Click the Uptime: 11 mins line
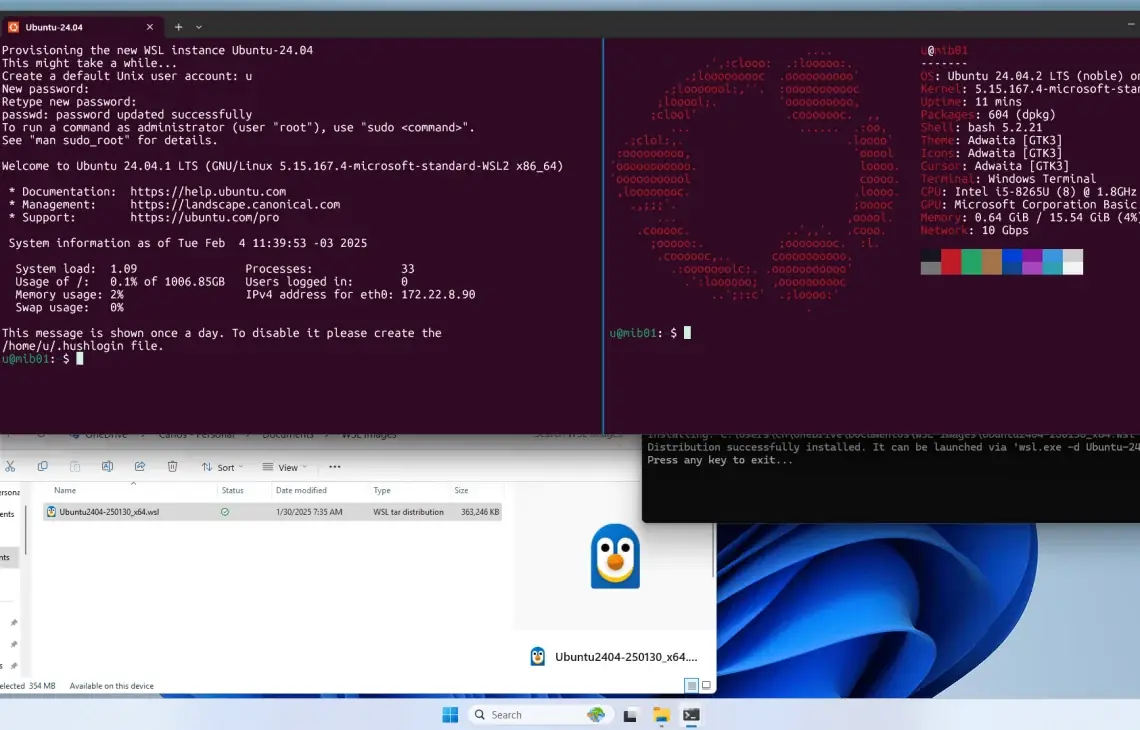The image size is (1140, 730). (x=971, y=102)
